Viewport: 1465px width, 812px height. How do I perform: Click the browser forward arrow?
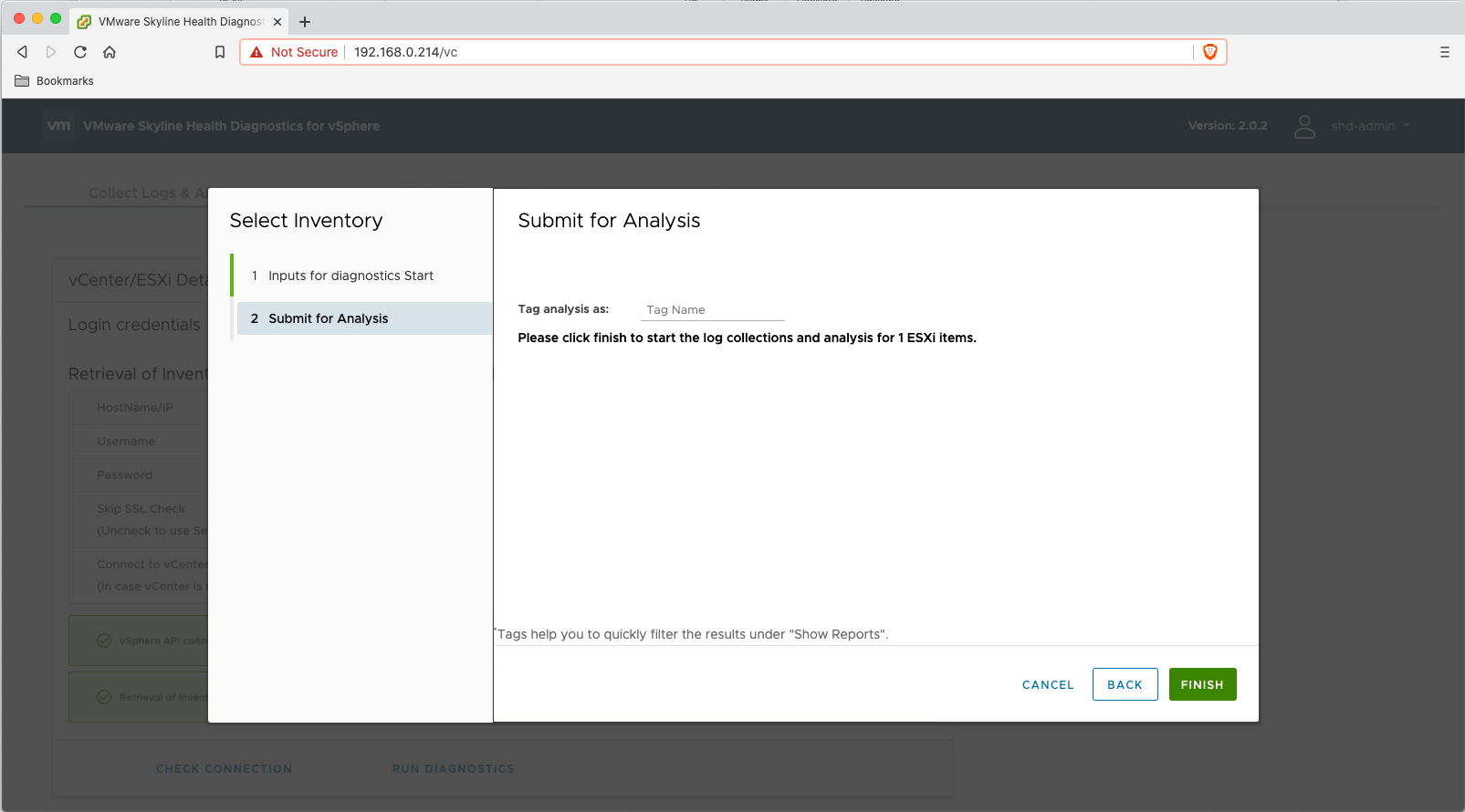(51, 52)
